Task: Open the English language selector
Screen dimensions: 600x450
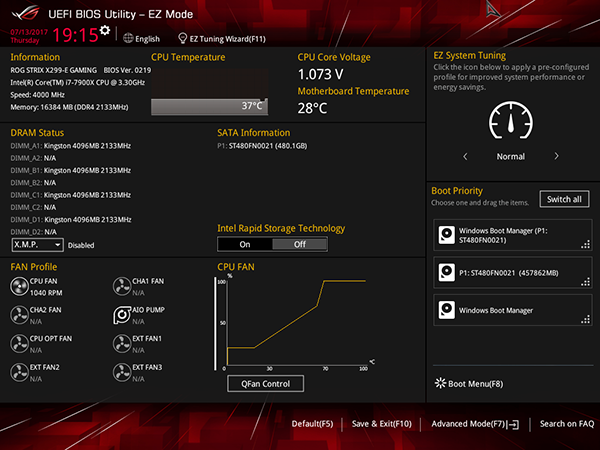Action: 142,39
